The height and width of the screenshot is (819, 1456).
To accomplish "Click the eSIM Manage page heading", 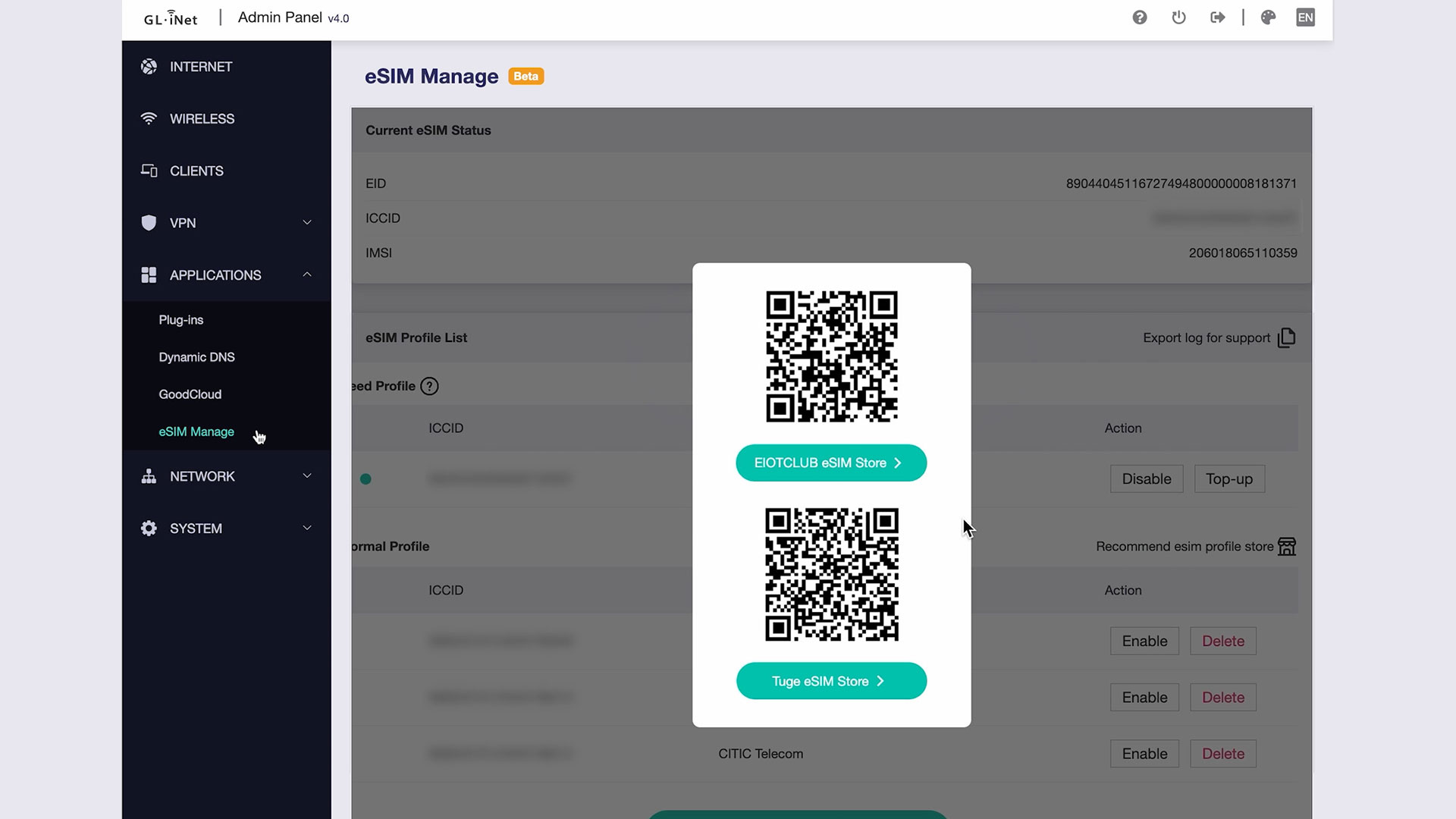I will [431, 77].
